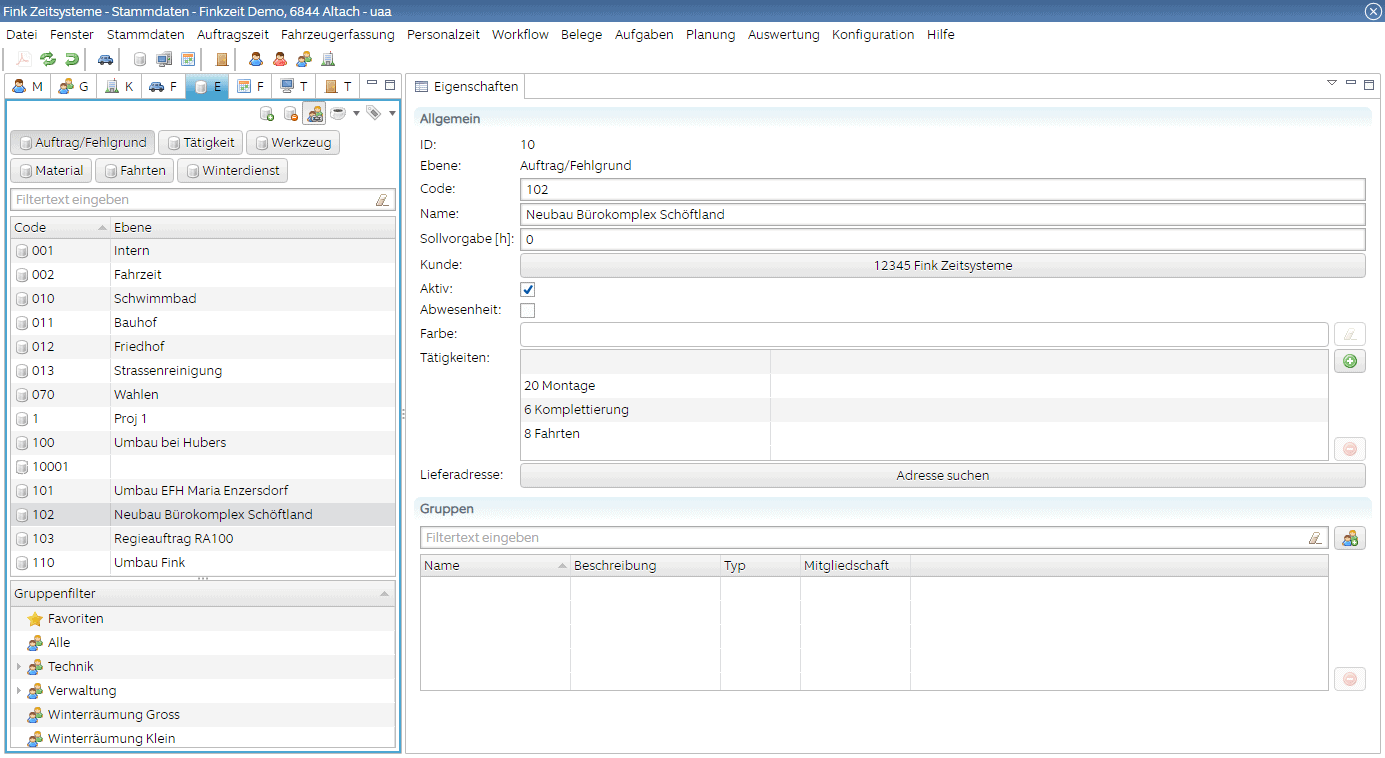Open the Auswertung menu
The width and height of the screenshot is (1385, 758).
pyautogui.click(x=783, y=34)
